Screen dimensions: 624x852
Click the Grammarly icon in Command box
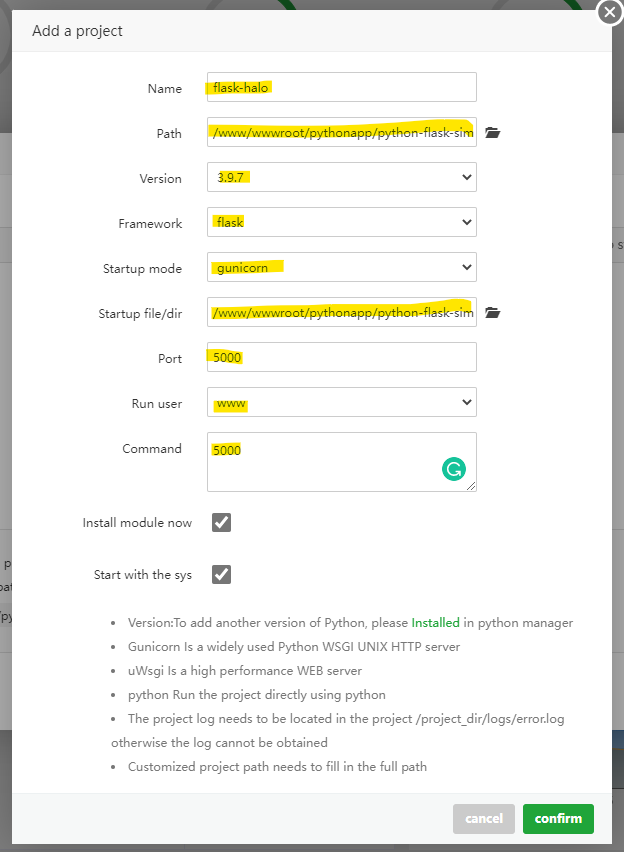454,468
